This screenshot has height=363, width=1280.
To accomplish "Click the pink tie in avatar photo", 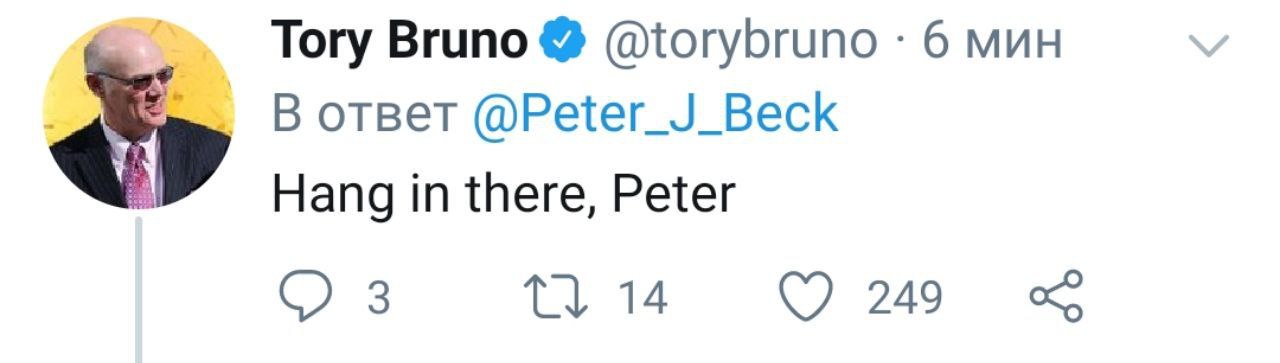I will [138, 178].
